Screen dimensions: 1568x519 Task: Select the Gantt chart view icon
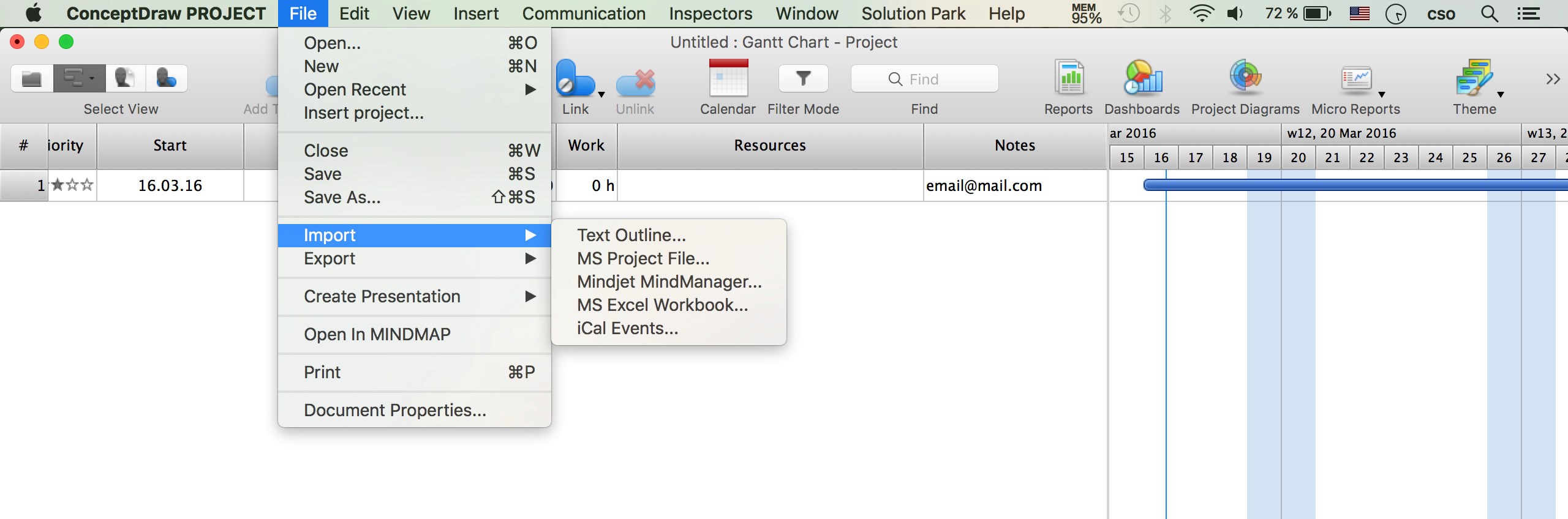click(x=79, y=78)
